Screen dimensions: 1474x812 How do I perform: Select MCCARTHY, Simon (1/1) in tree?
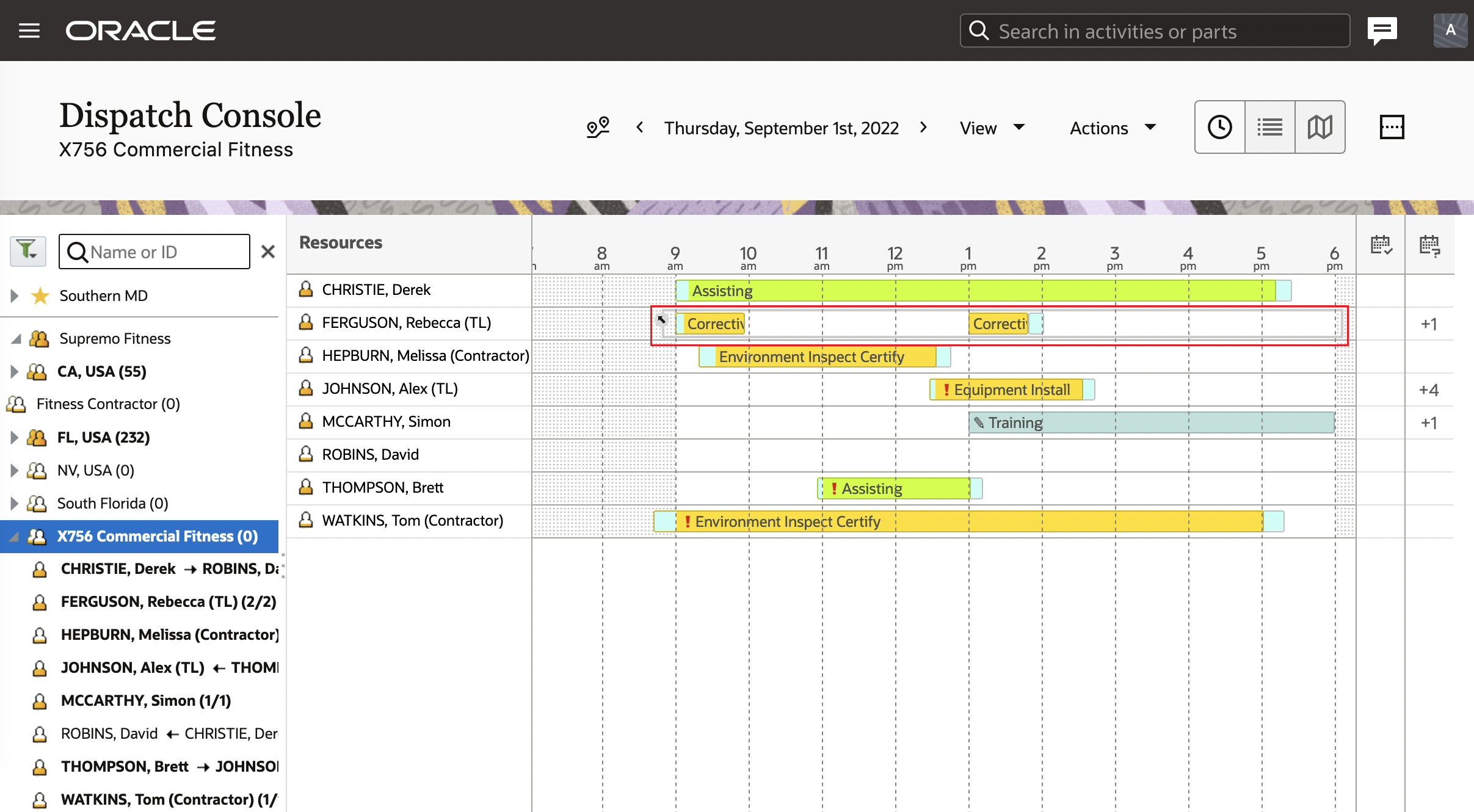(x=146, y=700)
